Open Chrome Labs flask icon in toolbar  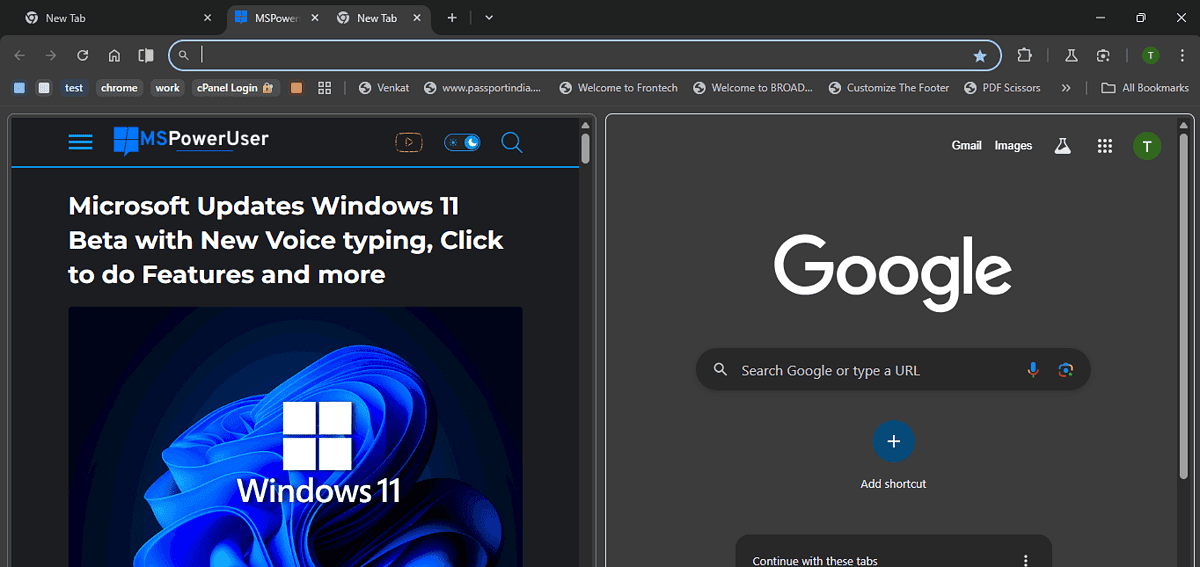coord(1071,56)
